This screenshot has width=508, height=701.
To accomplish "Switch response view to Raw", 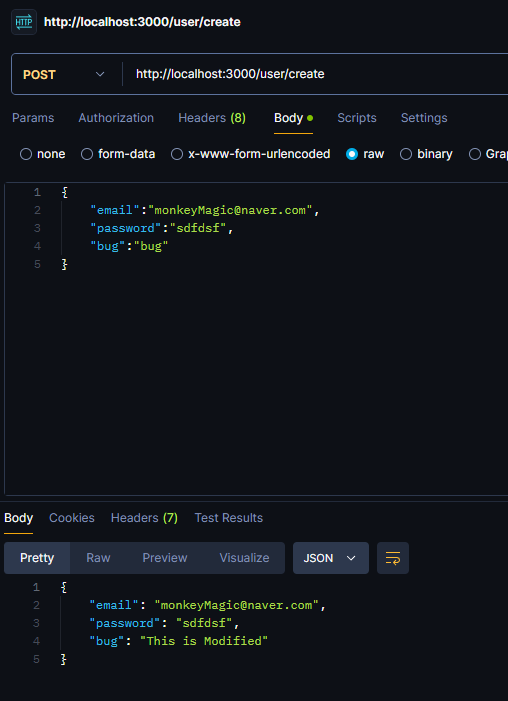I will (x=98, y=558).
